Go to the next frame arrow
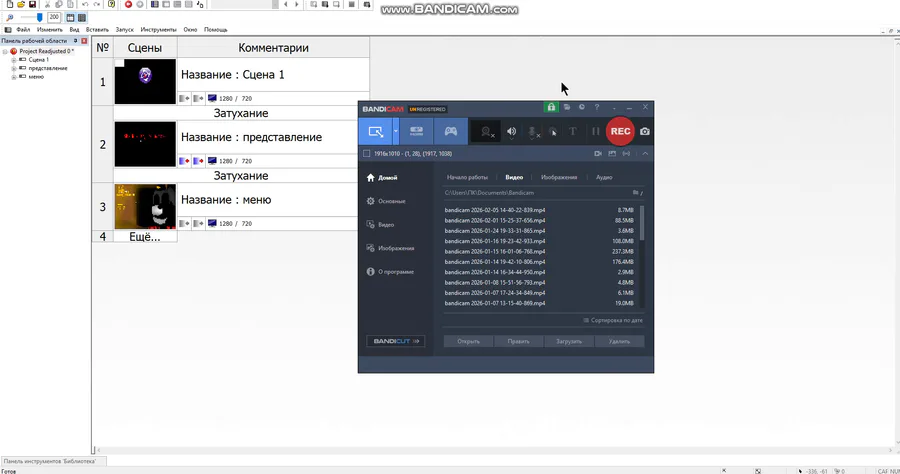900x474 pixels. 297,4
